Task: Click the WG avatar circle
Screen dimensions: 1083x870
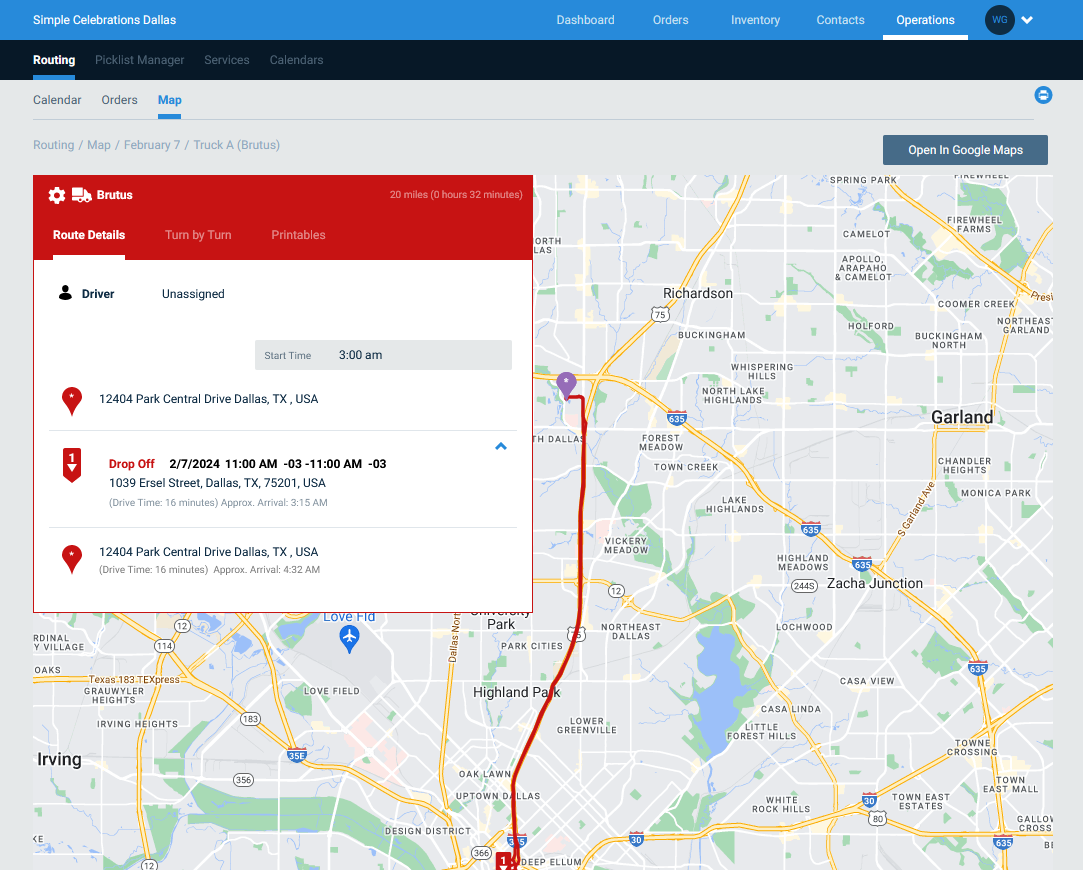Action: pos(999,20)
